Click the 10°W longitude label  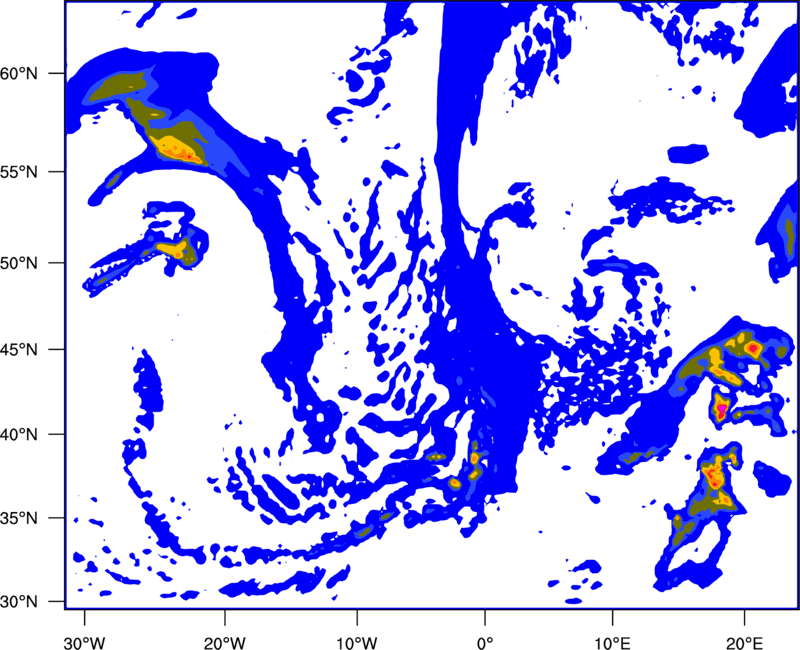click(357, 643)
